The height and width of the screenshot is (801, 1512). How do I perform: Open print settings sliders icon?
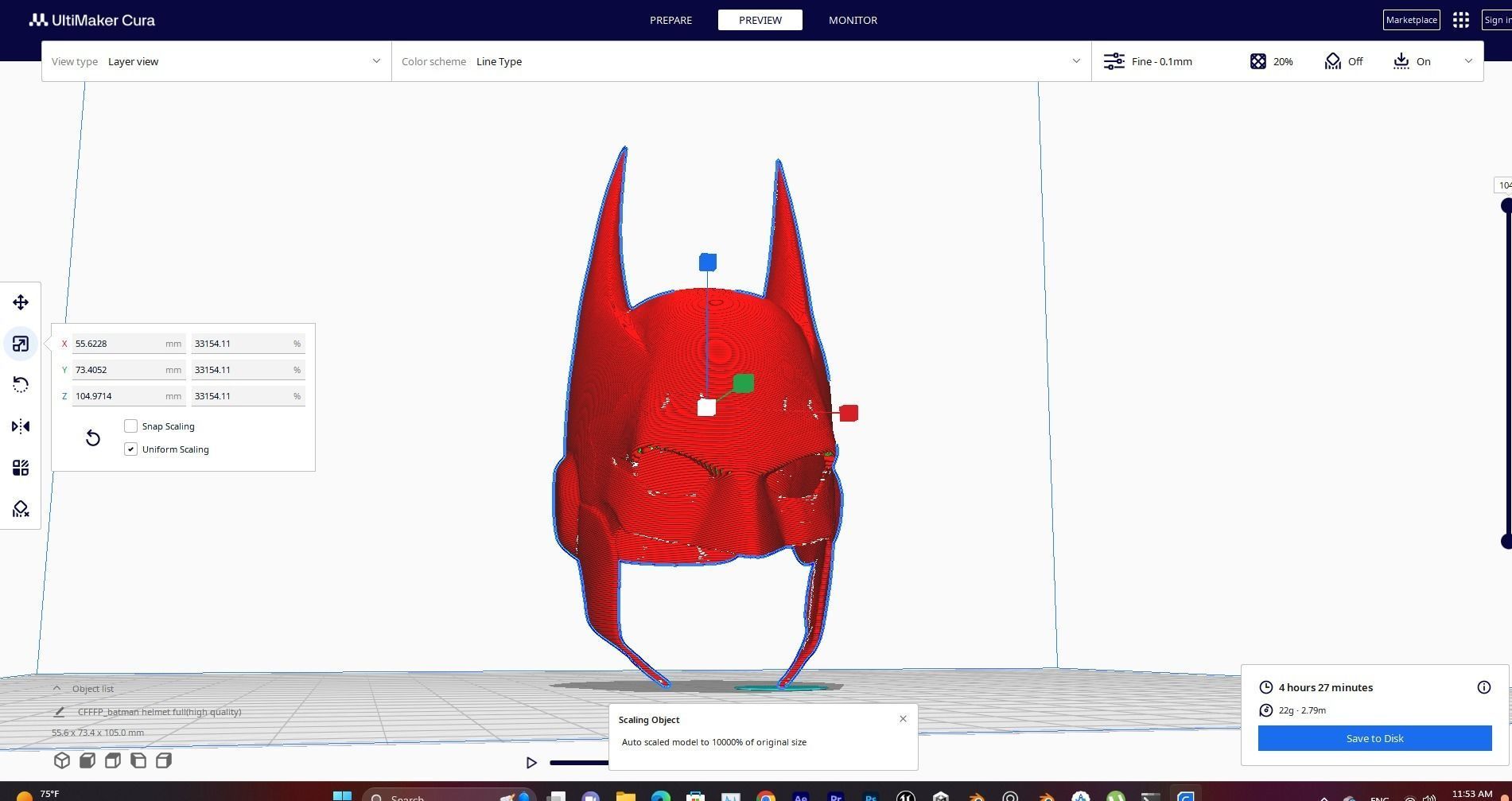tap(1114, 61)
